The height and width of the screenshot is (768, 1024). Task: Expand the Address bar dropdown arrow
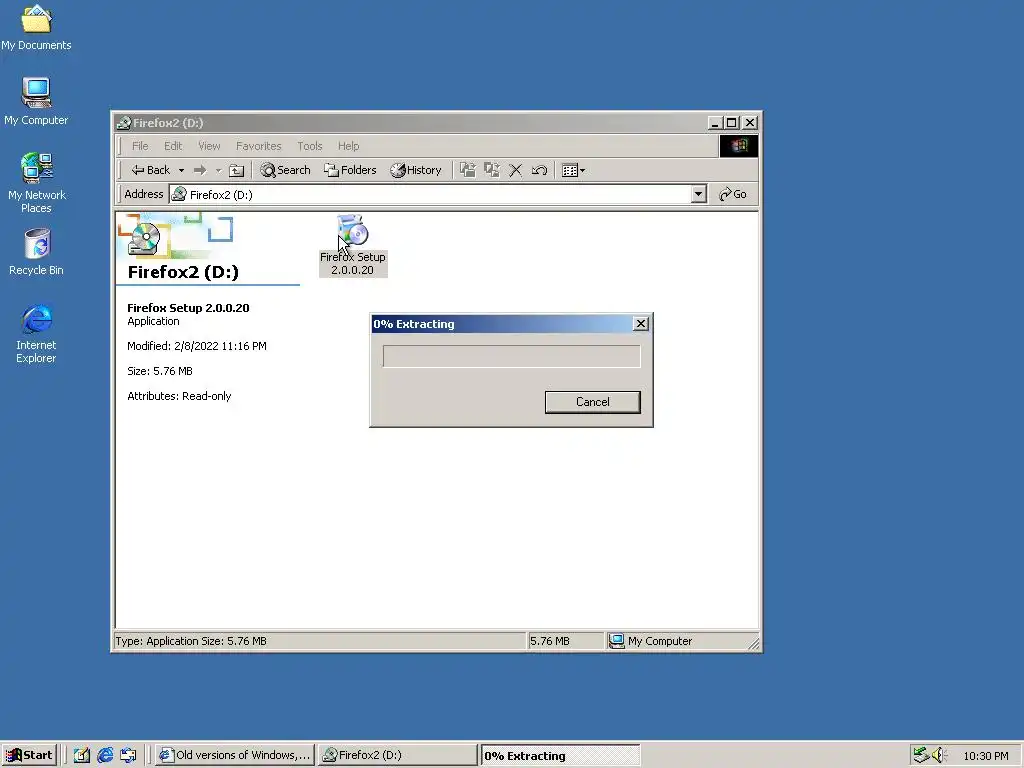699,194
